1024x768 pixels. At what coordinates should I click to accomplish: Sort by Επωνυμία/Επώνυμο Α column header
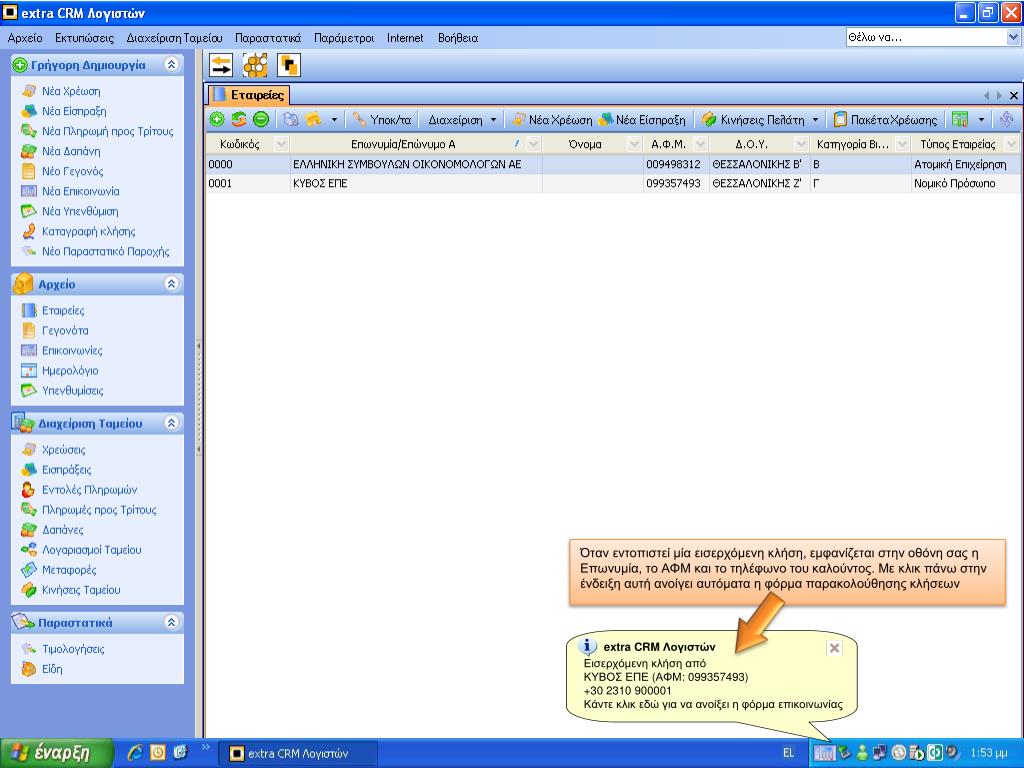tap(403, 144)
